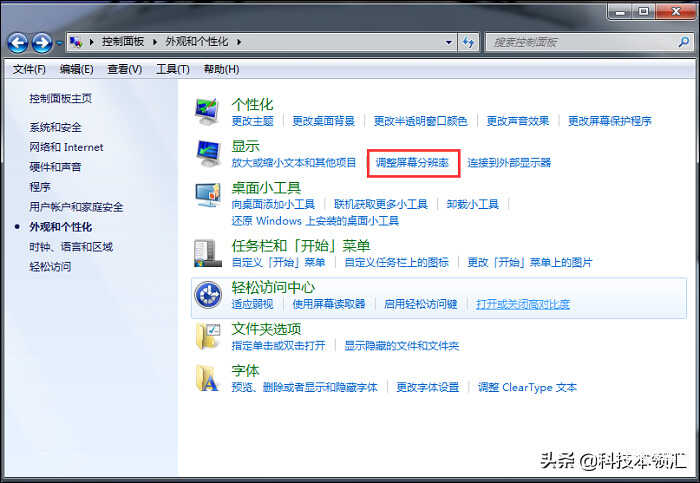The image size is (700, 483).
Task: Click the Back navigation arrow
Action: [x=17, y=43]
